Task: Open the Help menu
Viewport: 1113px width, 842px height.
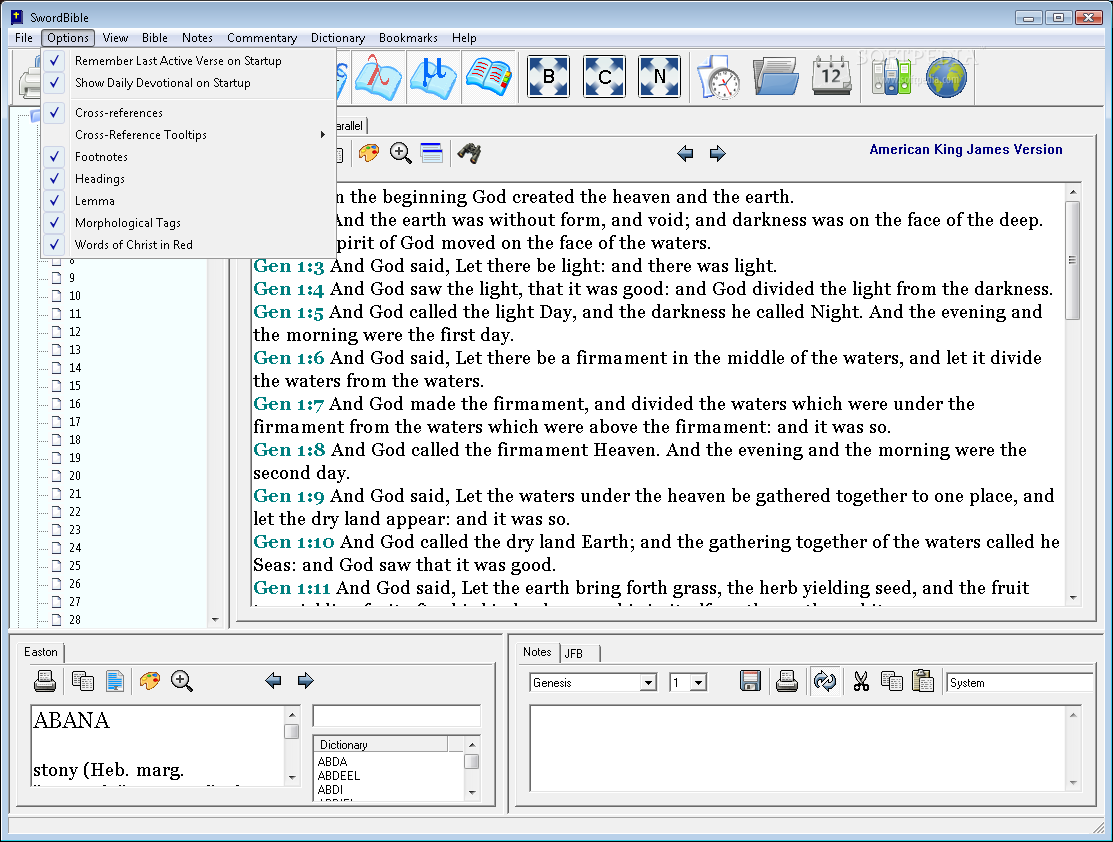Action: (x=464, y=38)
